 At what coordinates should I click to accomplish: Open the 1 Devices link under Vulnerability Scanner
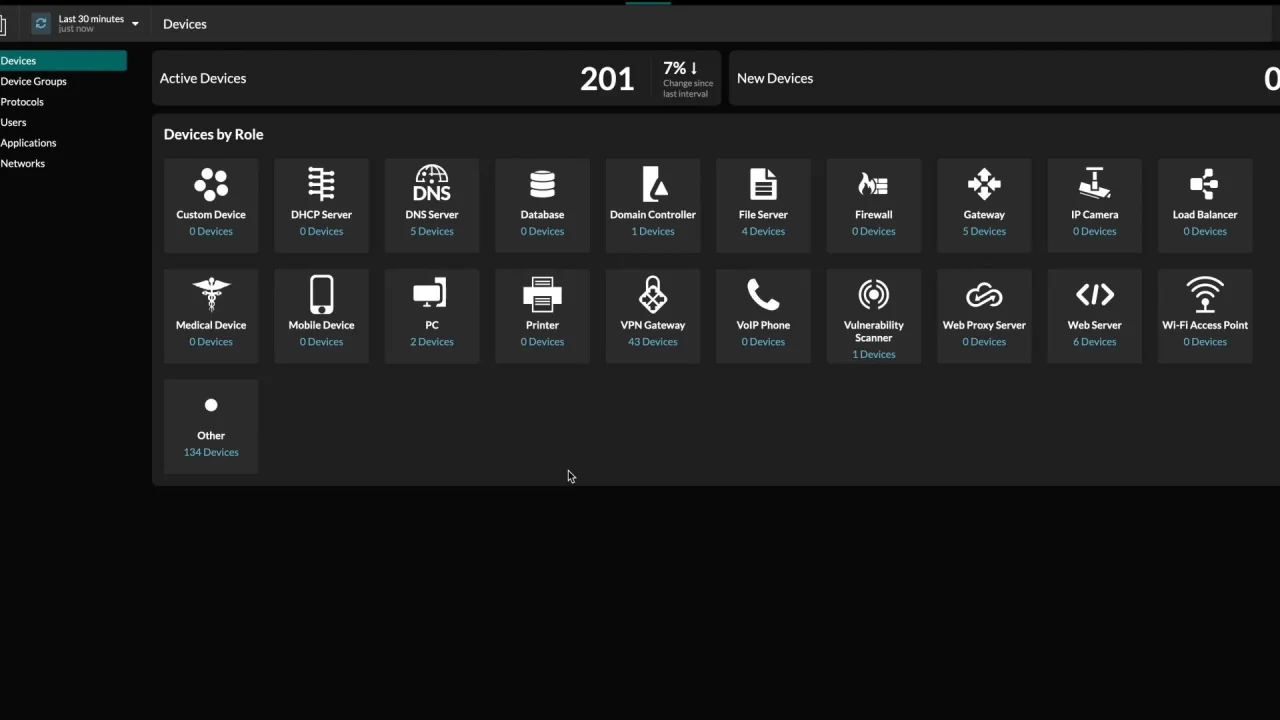pos(873,354)
